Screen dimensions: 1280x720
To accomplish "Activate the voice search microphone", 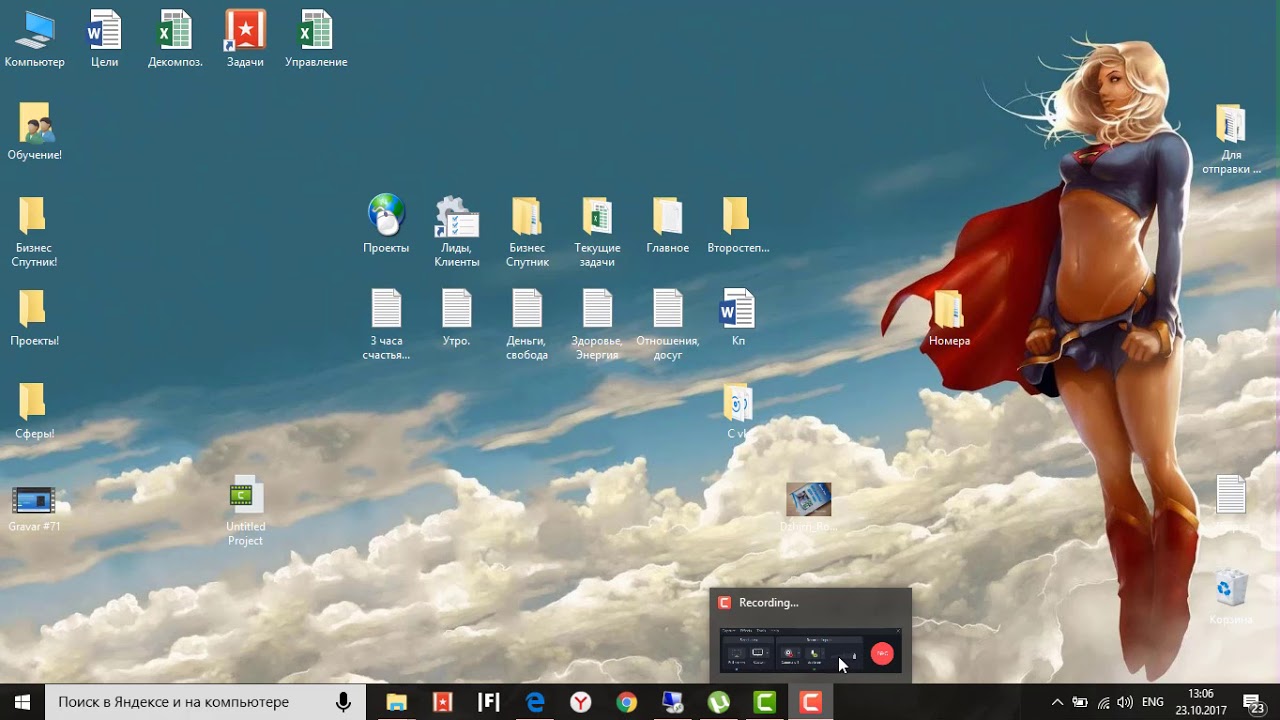I will [343, 702].
